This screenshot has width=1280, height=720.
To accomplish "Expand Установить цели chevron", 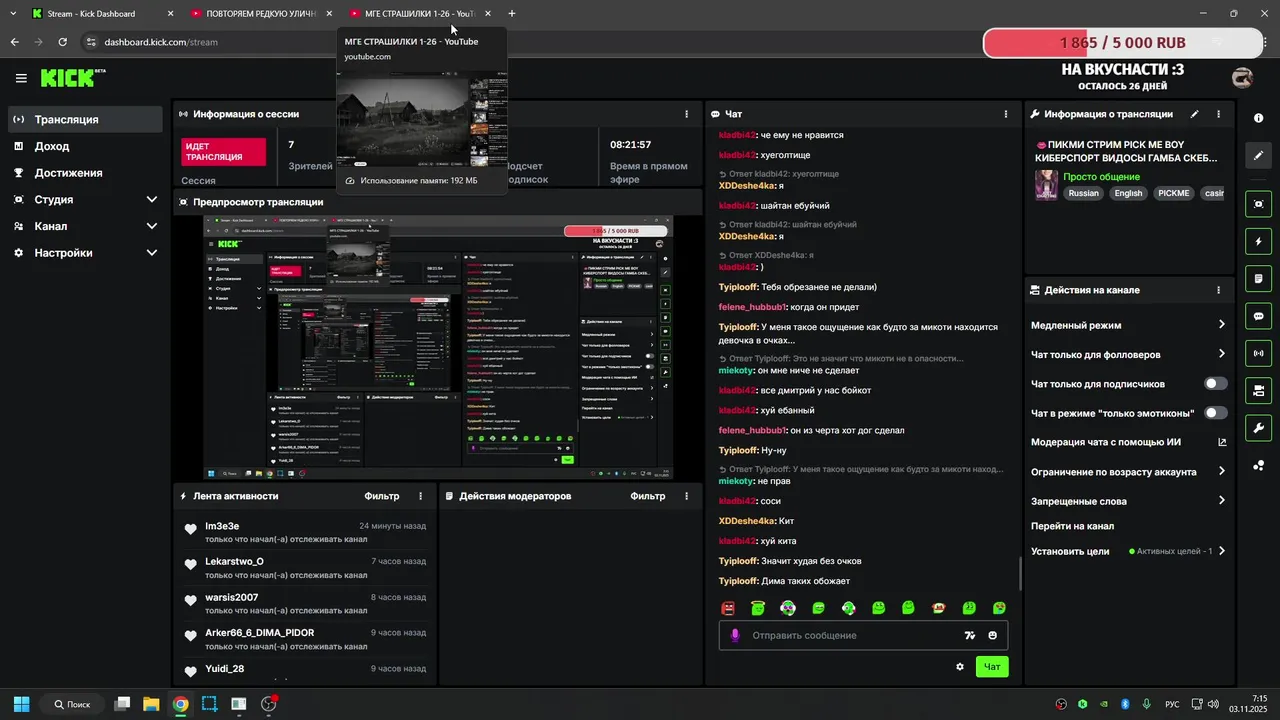I will [x=1221, y=551].
